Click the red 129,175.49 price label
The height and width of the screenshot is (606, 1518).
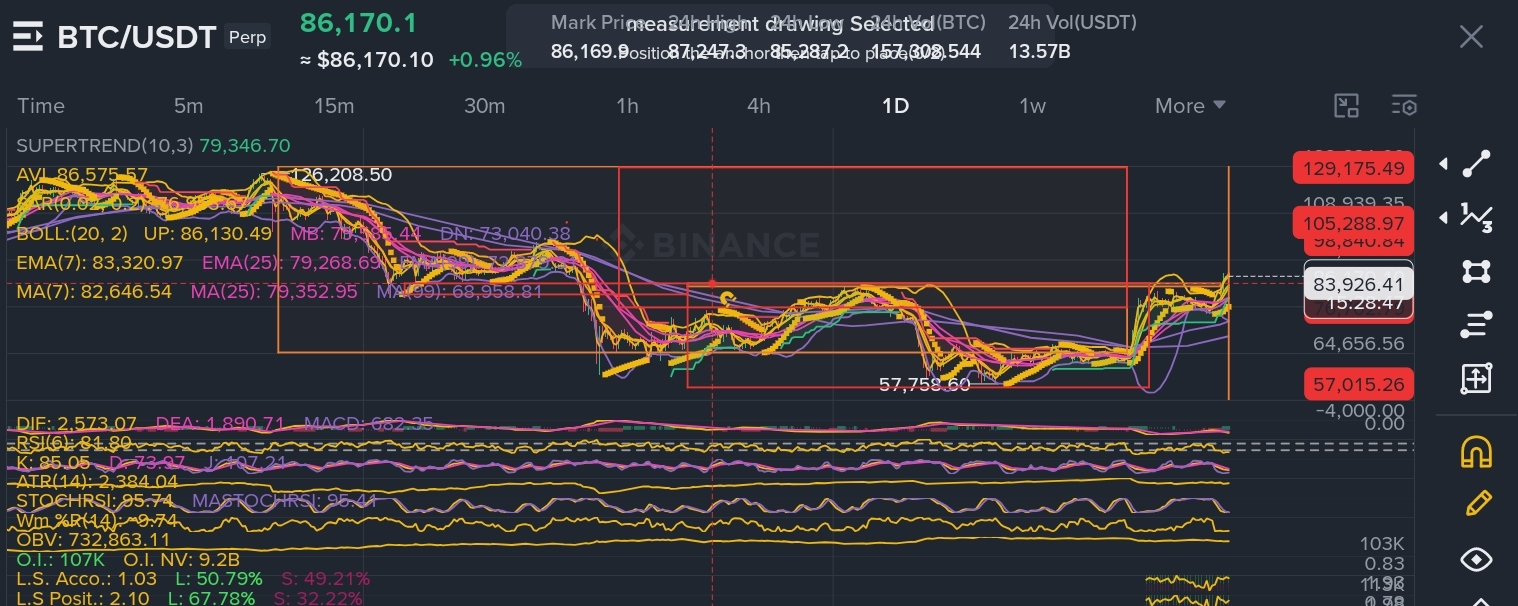tap(1353, 168)
